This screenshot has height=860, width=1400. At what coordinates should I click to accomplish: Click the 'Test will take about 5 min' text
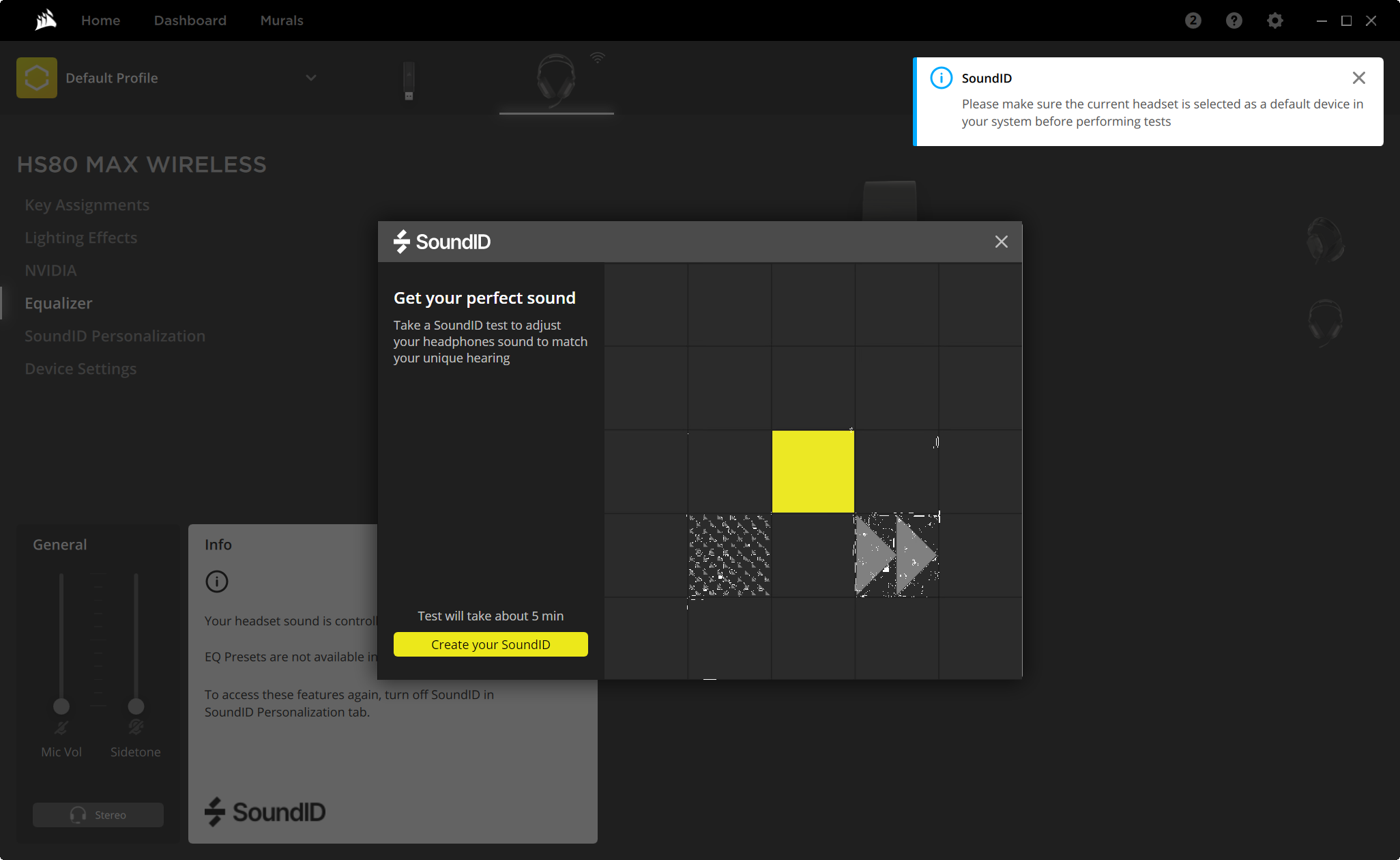[491, 616]
